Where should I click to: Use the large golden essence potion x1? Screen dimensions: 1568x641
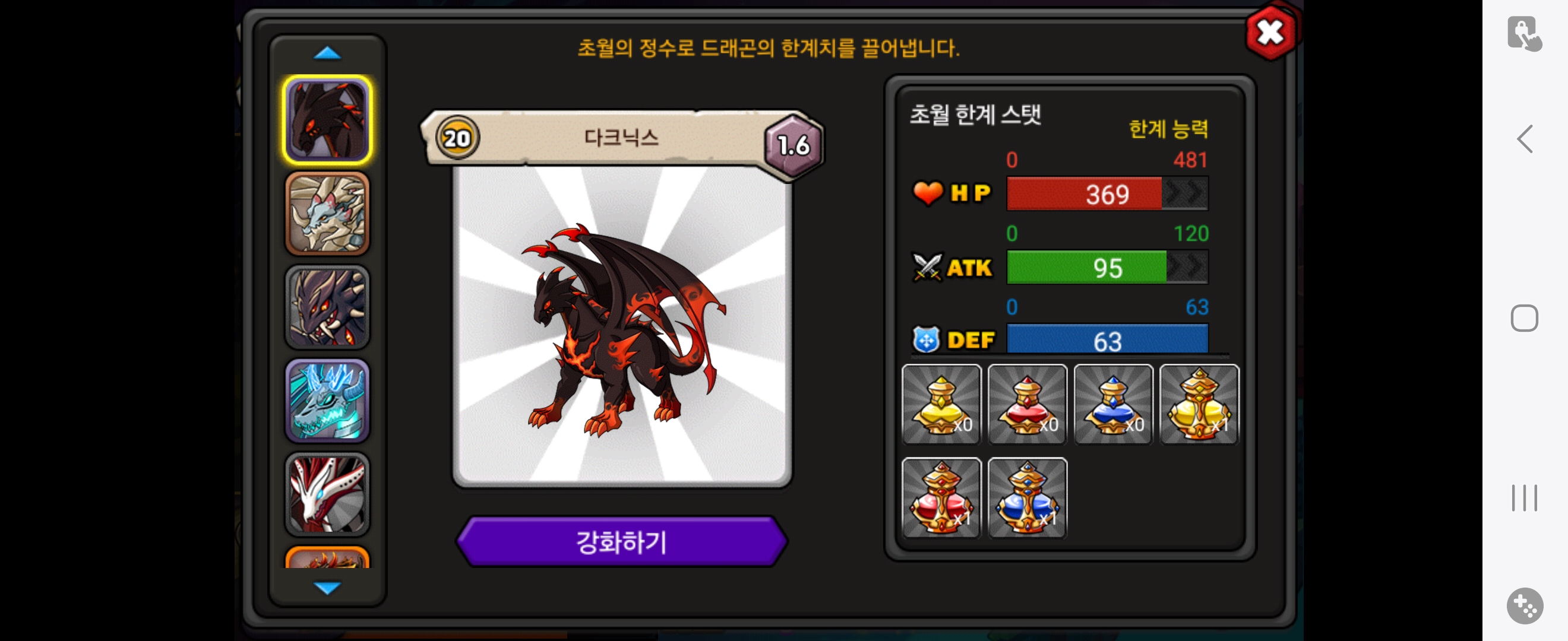[x=1199, y=404]
